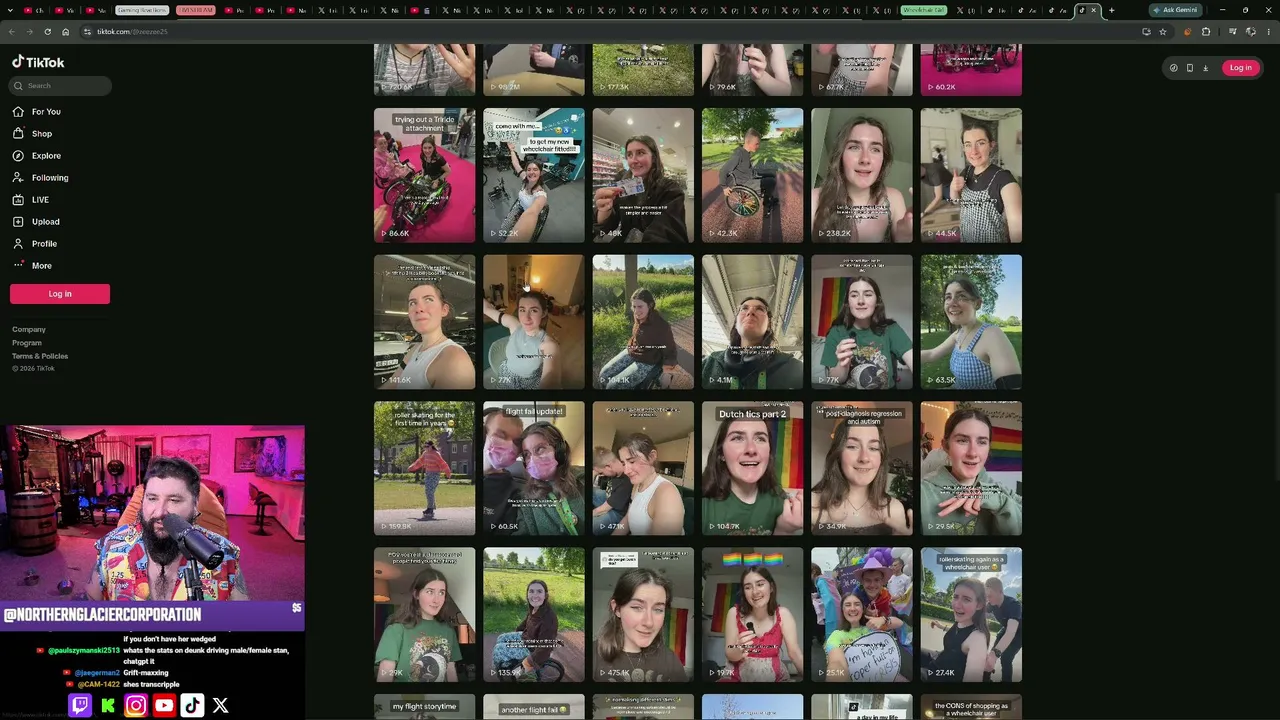Play the 'rollerskating again as a wheelchair user' video
Screen dimensions: 1280x720
click(971, 615)
